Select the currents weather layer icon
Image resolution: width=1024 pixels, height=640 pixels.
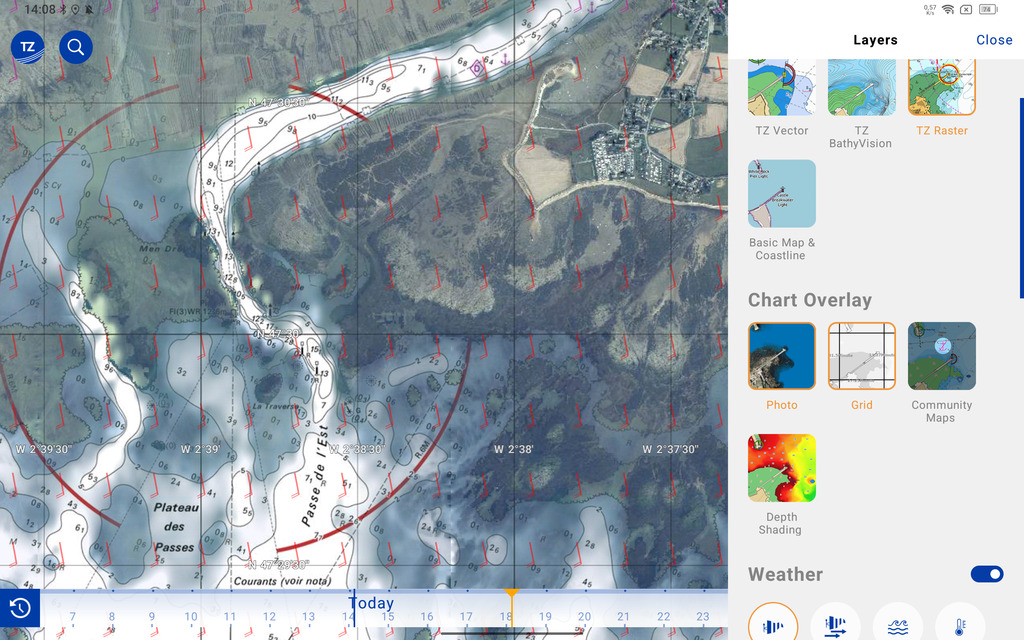[835, 626]
